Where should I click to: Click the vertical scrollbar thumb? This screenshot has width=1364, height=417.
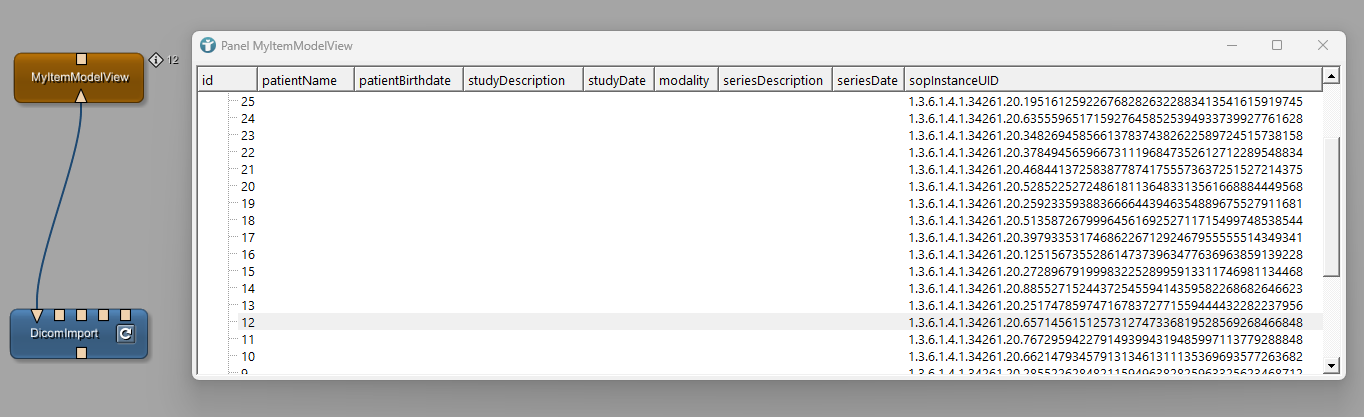coord(1331,205)
